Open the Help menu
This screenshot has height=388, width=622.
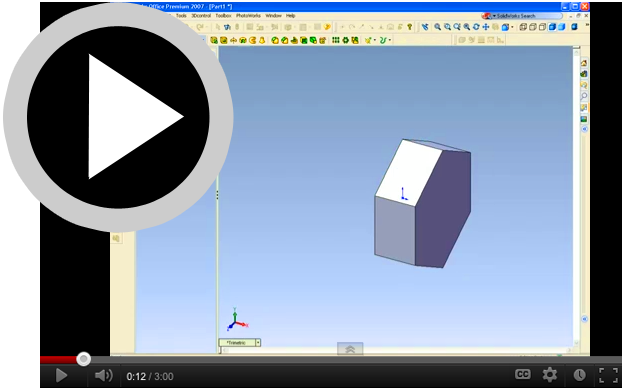291,16
